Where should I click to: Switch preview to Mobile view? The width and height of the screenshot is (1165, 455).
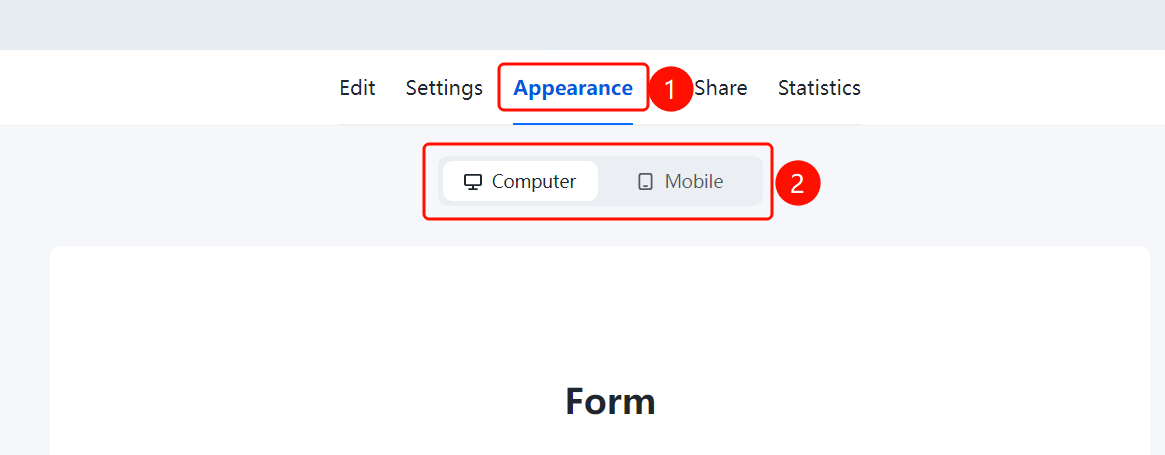pos(680,181)
